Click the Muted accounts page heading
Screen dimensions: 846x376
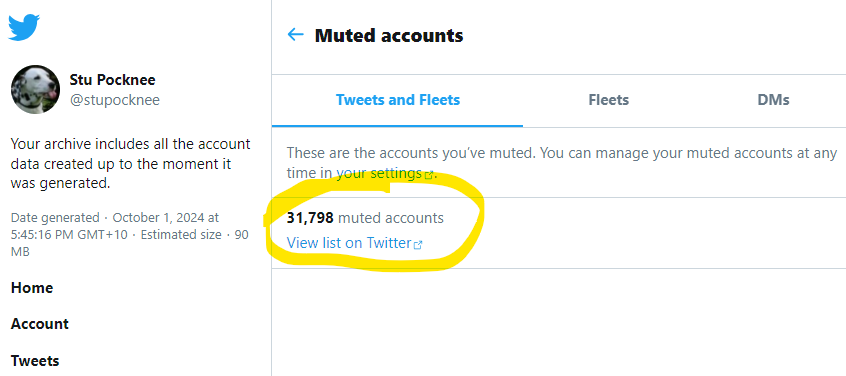pos(389,36)
